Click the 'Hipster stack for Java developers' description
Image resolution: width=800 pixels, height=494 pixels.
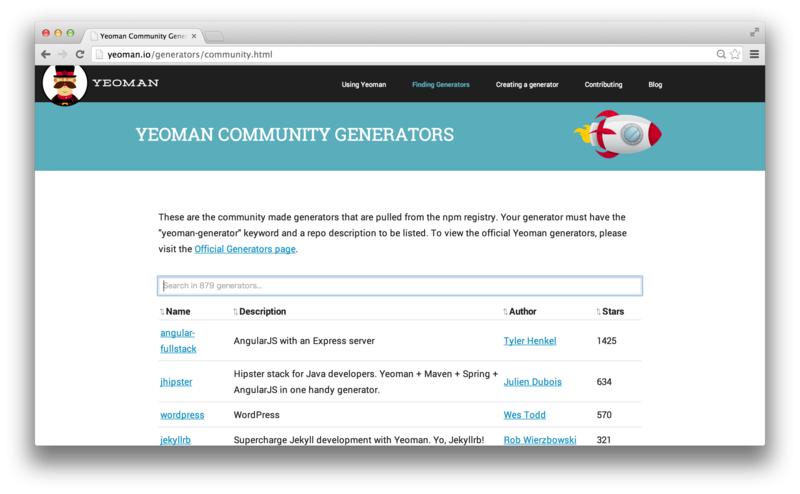click(365, 382)
